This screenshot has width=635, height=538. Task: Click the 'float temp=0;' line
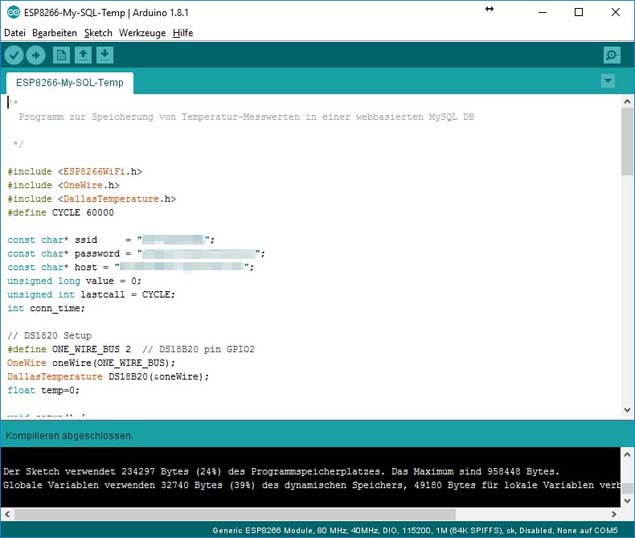43,391
